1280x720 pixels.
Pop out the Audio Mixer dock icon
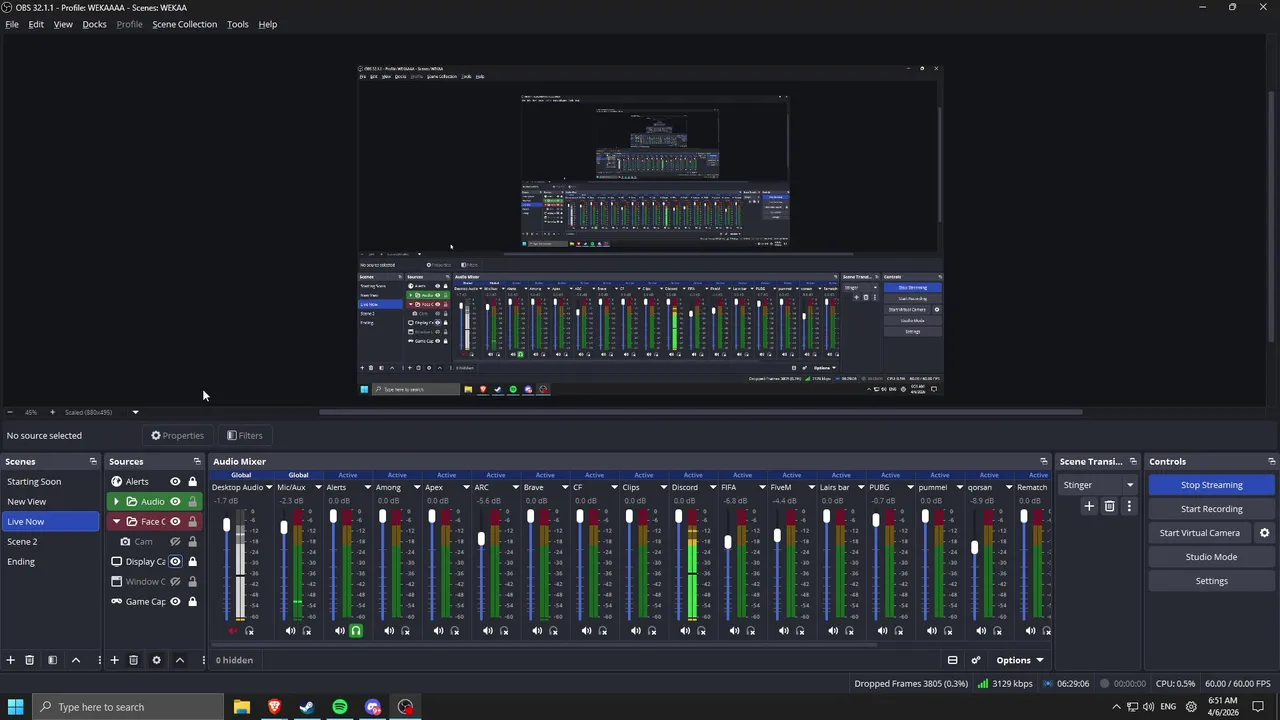pos(1044,462)
